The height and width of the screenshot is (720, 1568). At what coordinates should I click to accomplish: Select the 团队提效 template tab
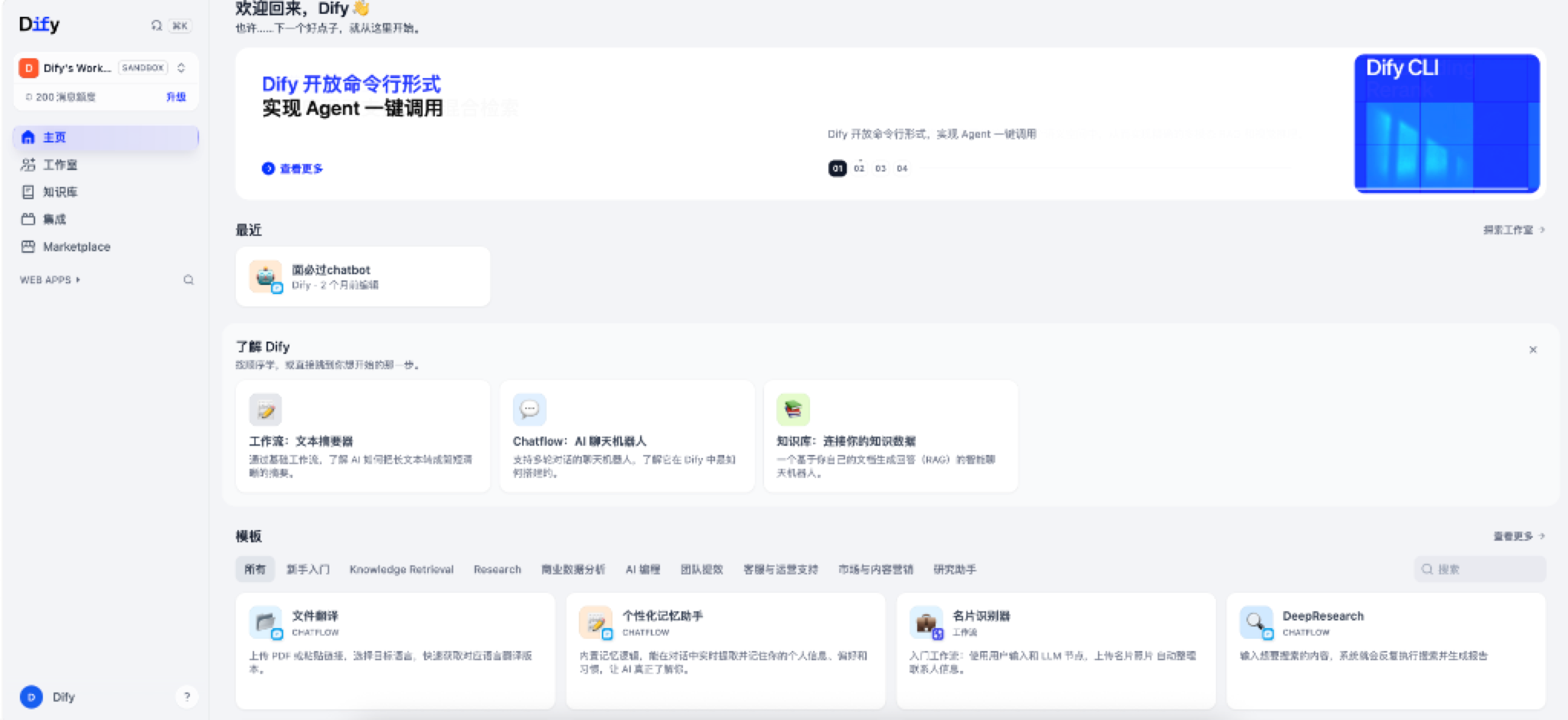click(701, 569)
